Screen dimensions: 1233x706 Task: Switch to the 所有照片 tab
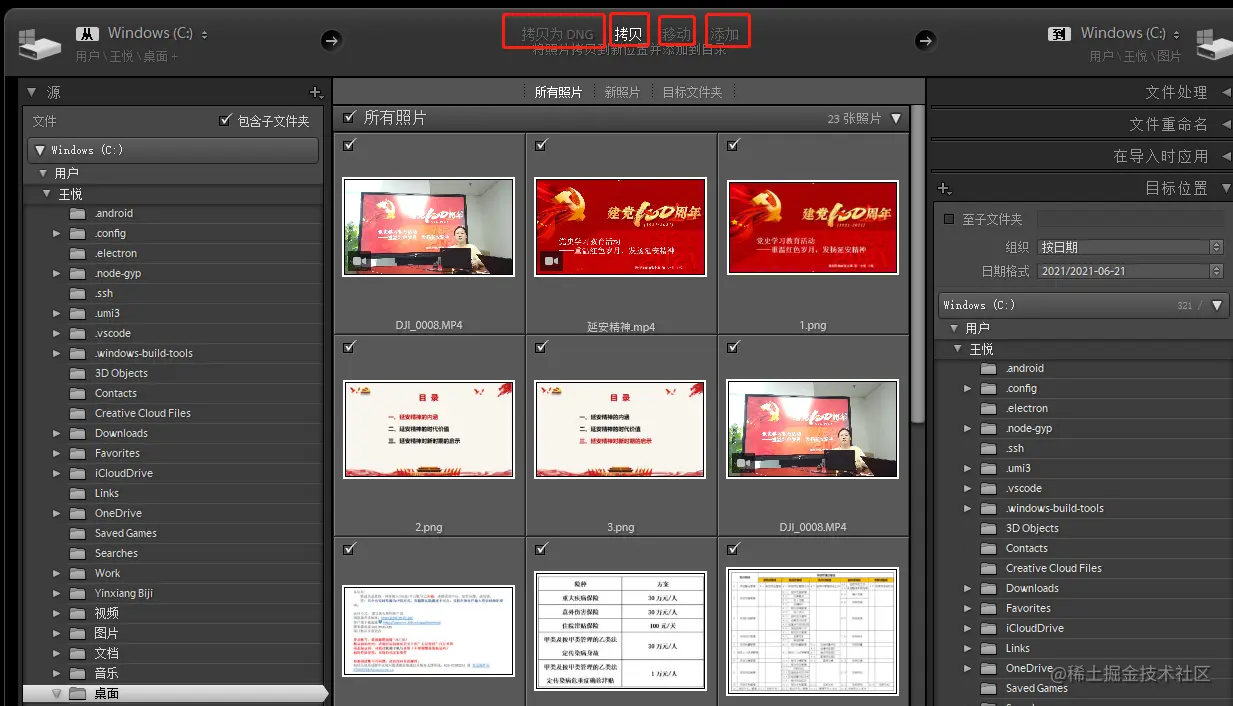[558, 92]
